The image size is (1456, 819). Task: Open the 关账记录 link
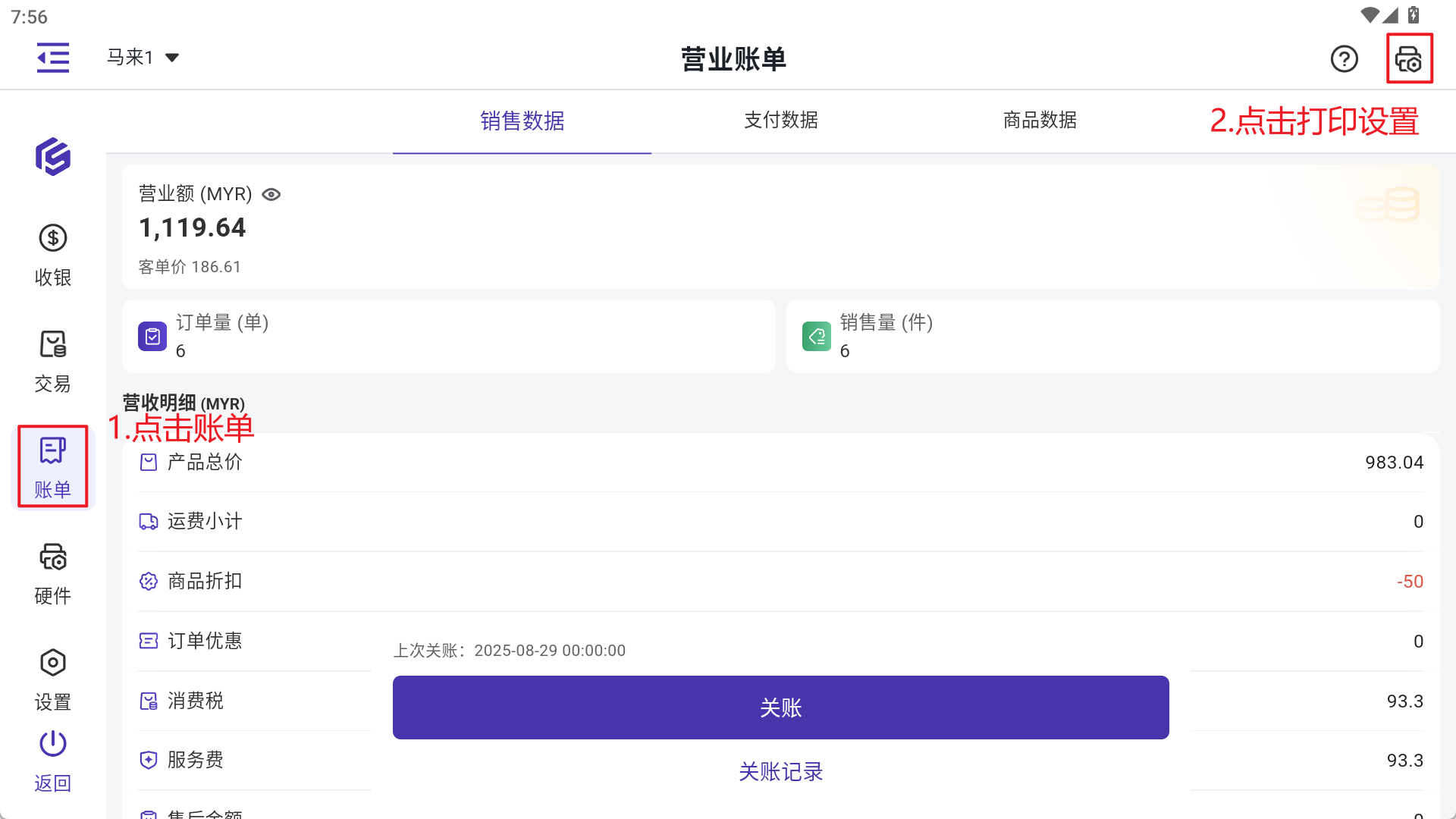780,771
